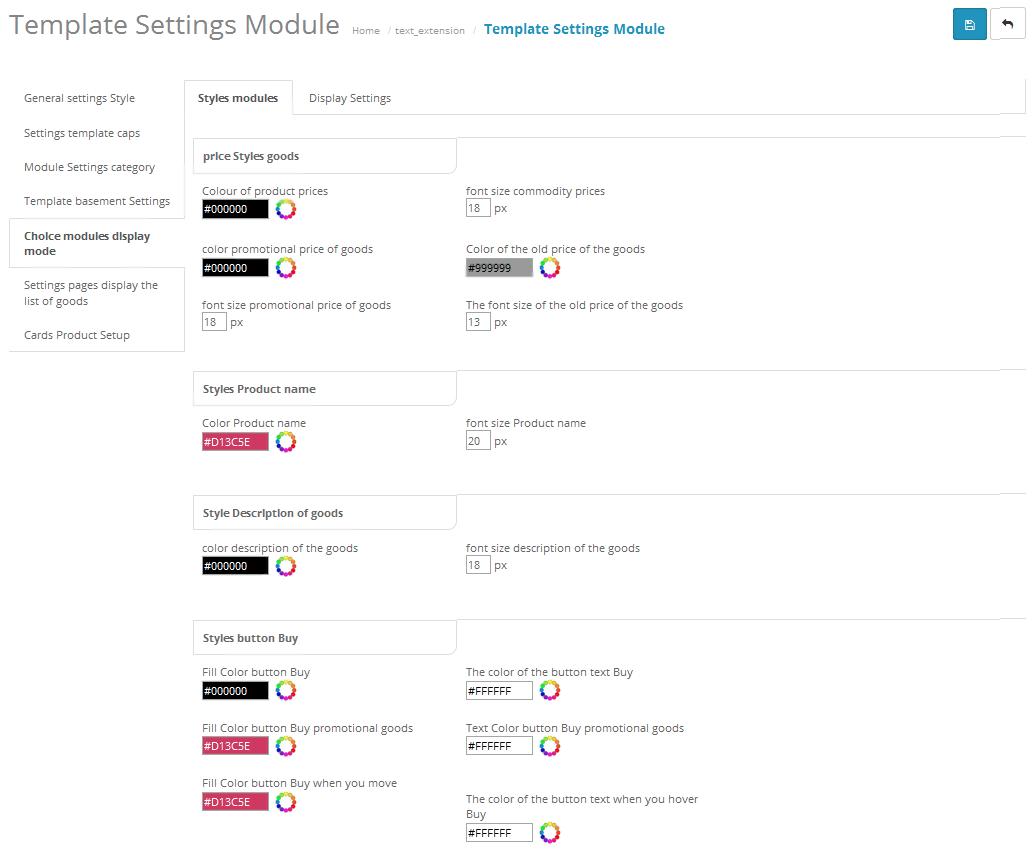1035x860 pixels.
Task: Click the #D13C5E Color Product name swatch
Action: tap(235, 442)
